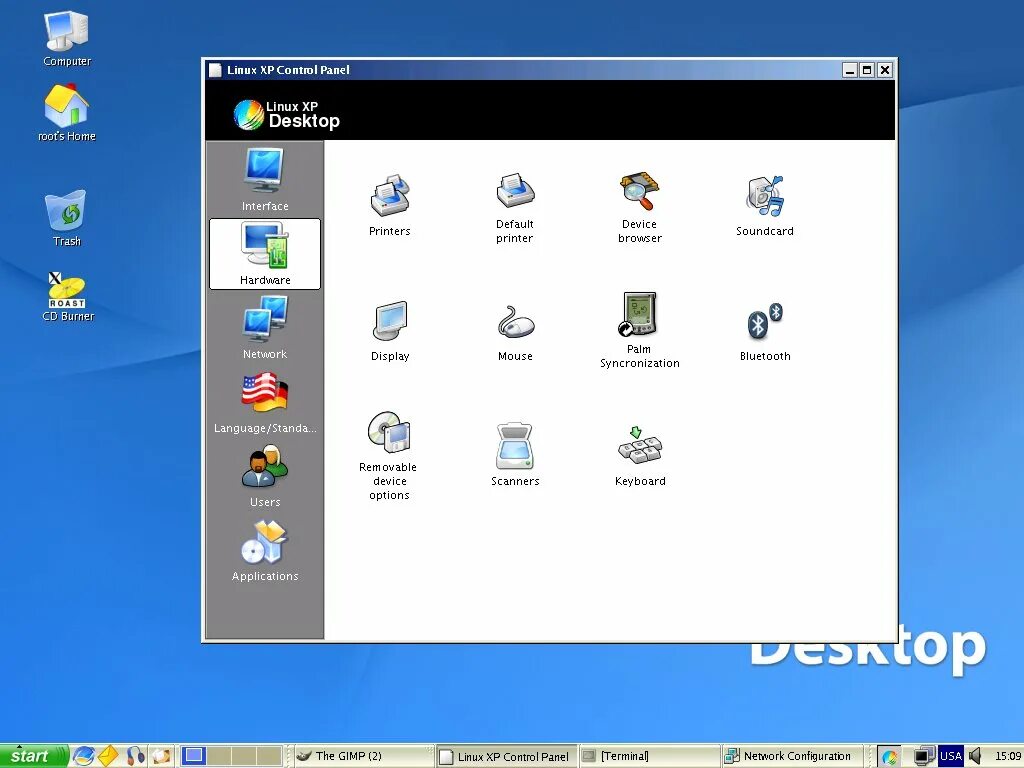Activate Linux XP Control Panel taskbar button
1024x768 pixels.
coord(506,756)
